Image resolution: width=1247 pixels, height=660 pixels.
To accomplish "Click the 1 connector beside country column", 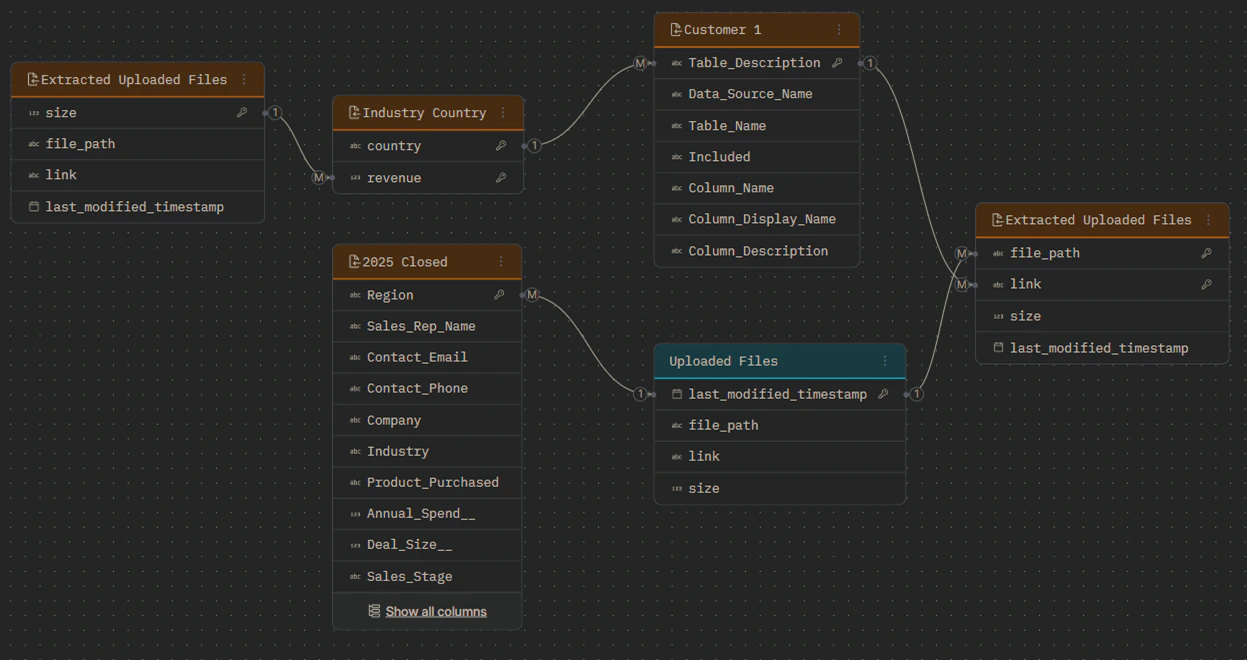I will coord(535,146).
